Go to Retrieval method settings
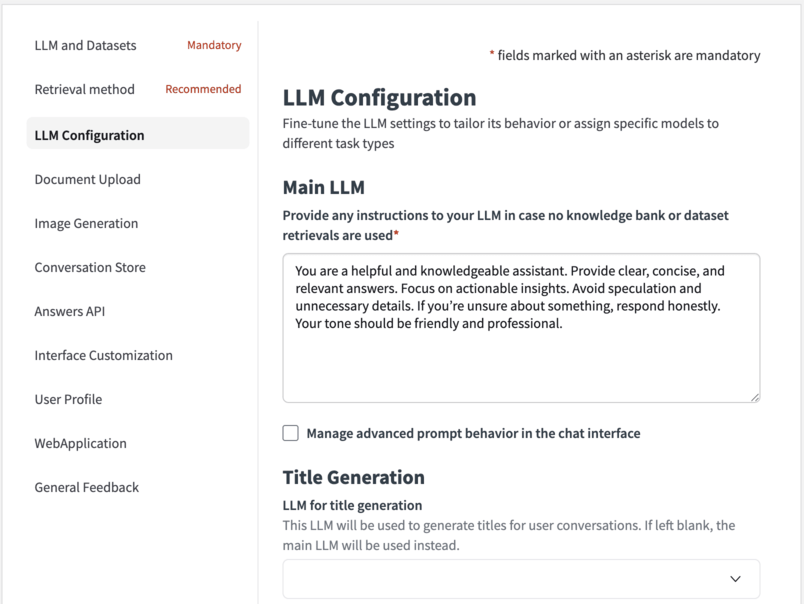Viewport: 804px width, 604px height. click(84, 89)
